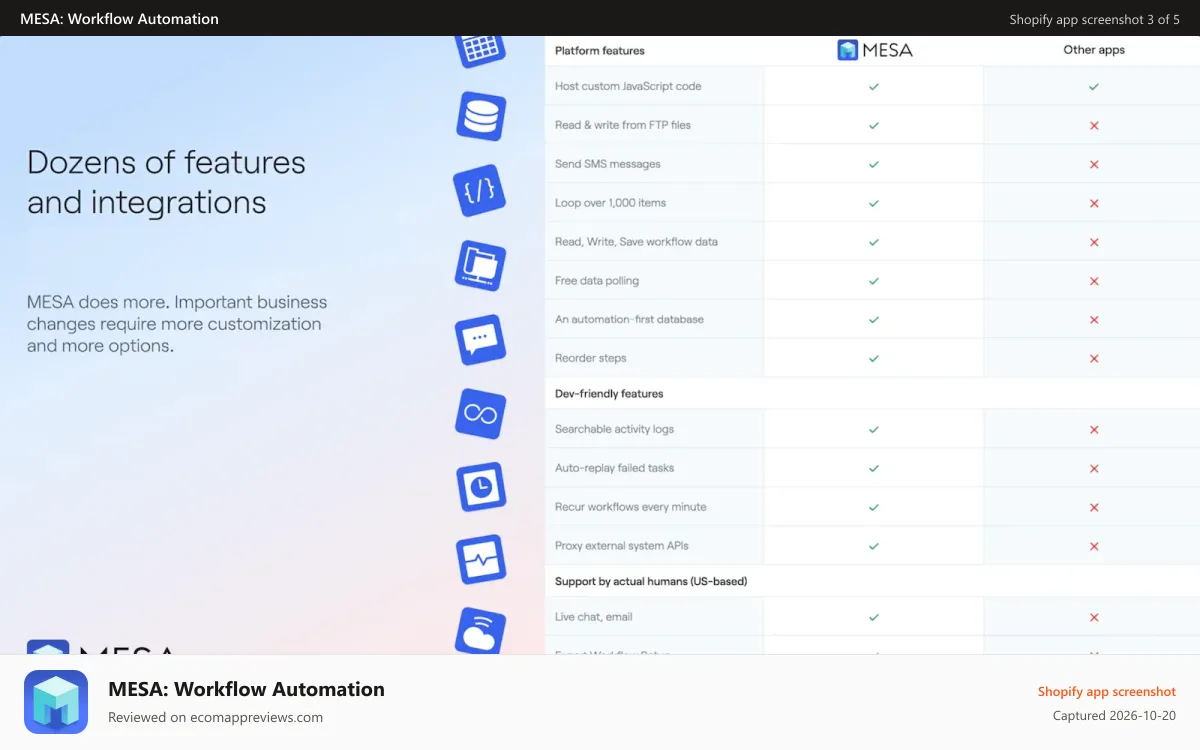Click orange 'Shopify app screenshot' label in footer
The width and height of the screenshot is (1200, 750).
pyautogui.click(x=1107, y=691)
